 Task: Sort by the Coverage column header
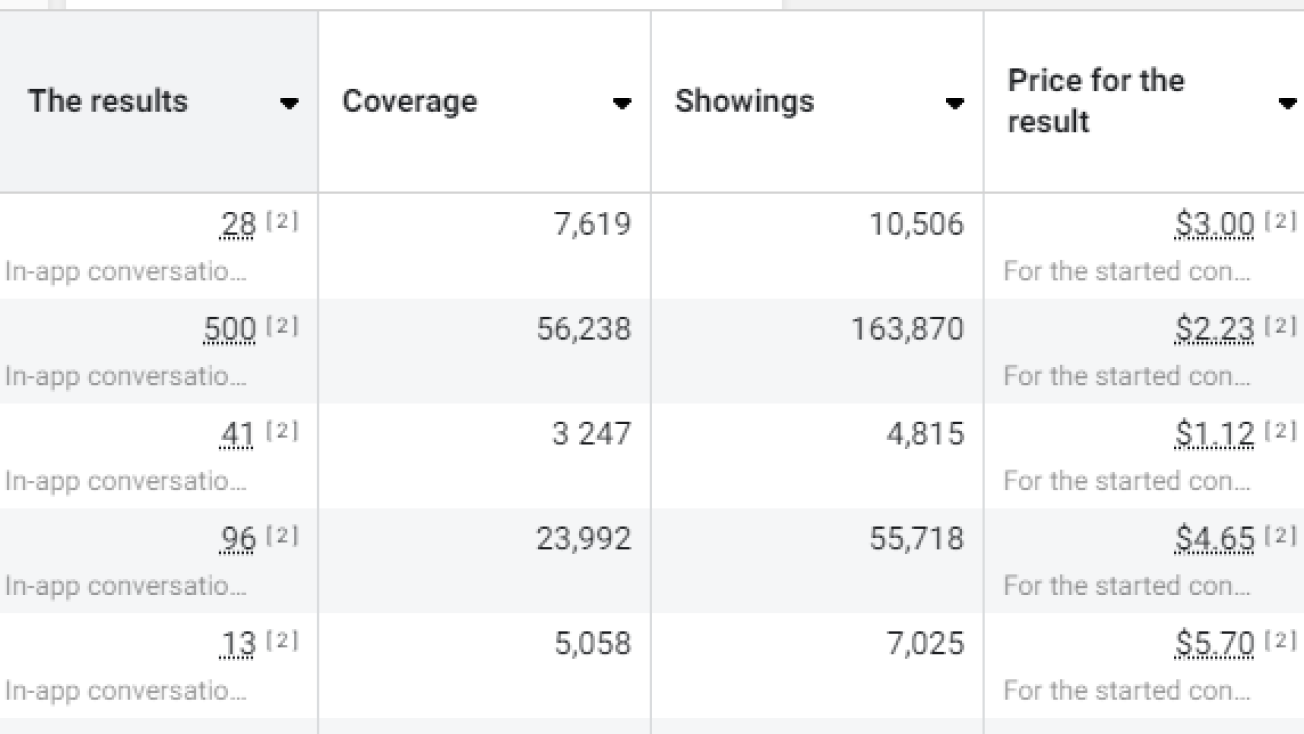[x=409, y=101]
